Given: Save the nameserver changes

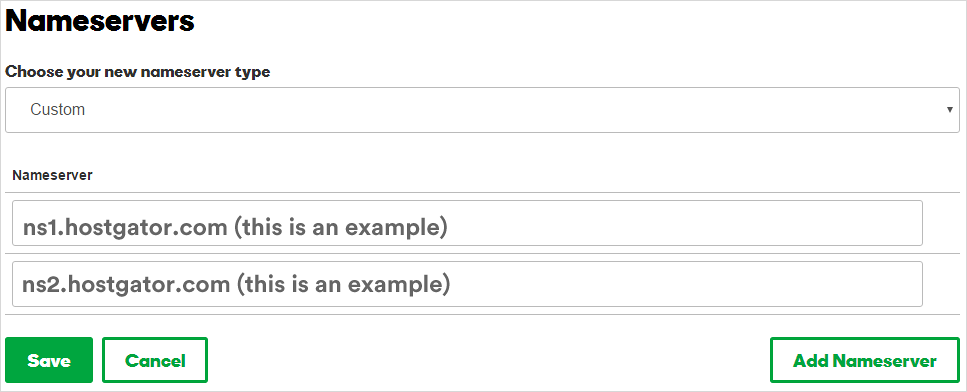Looking at the screenshot, I should point(49,360).
